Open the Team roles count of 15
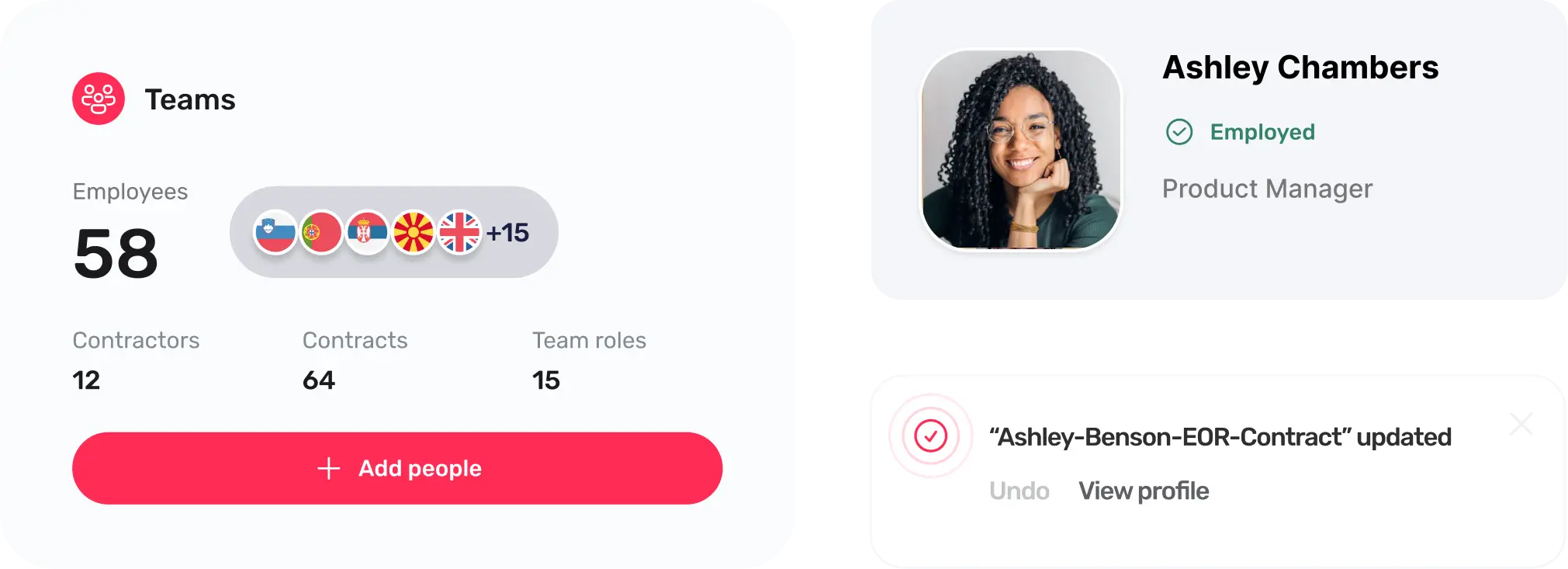Viewport: 1568px width, 569px height. point(545,380)
